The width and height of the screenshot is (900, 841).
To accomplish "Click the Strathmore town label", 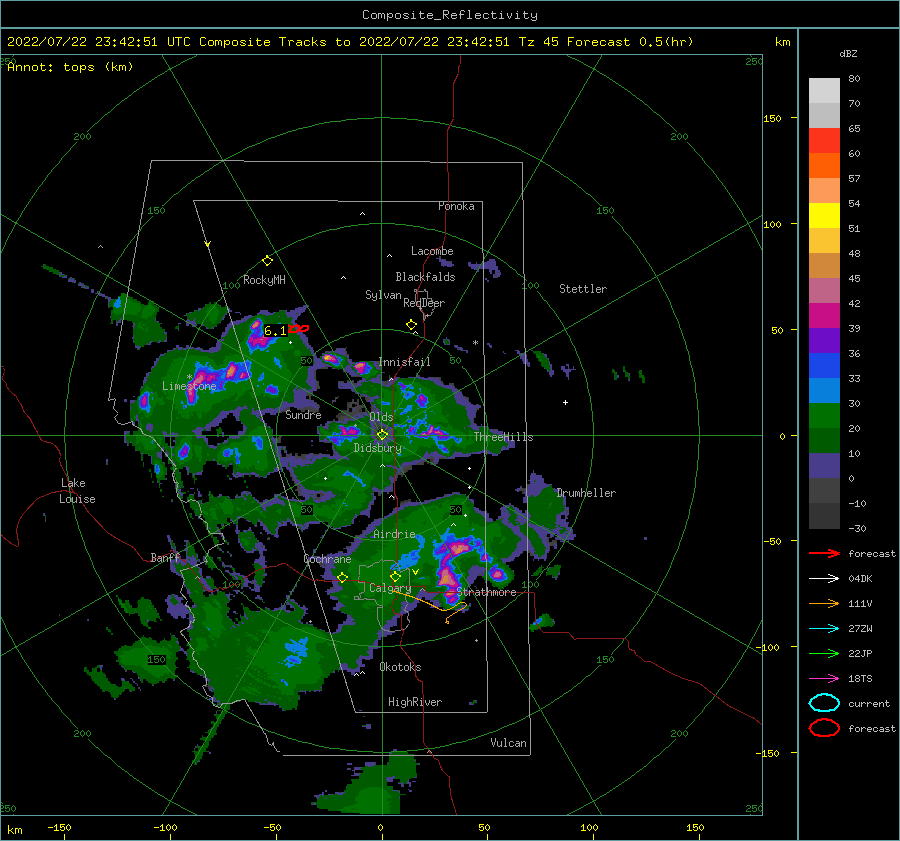I will (486, 592).
